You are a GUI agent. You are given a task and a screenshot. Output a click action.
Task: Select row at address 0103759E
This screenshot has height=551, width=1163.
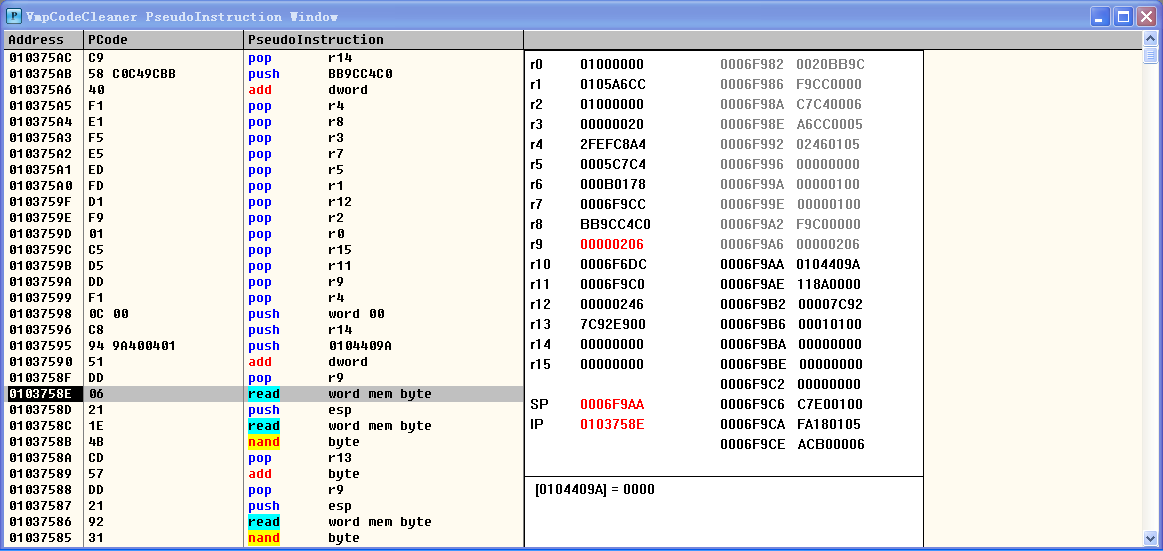point(264,217)
